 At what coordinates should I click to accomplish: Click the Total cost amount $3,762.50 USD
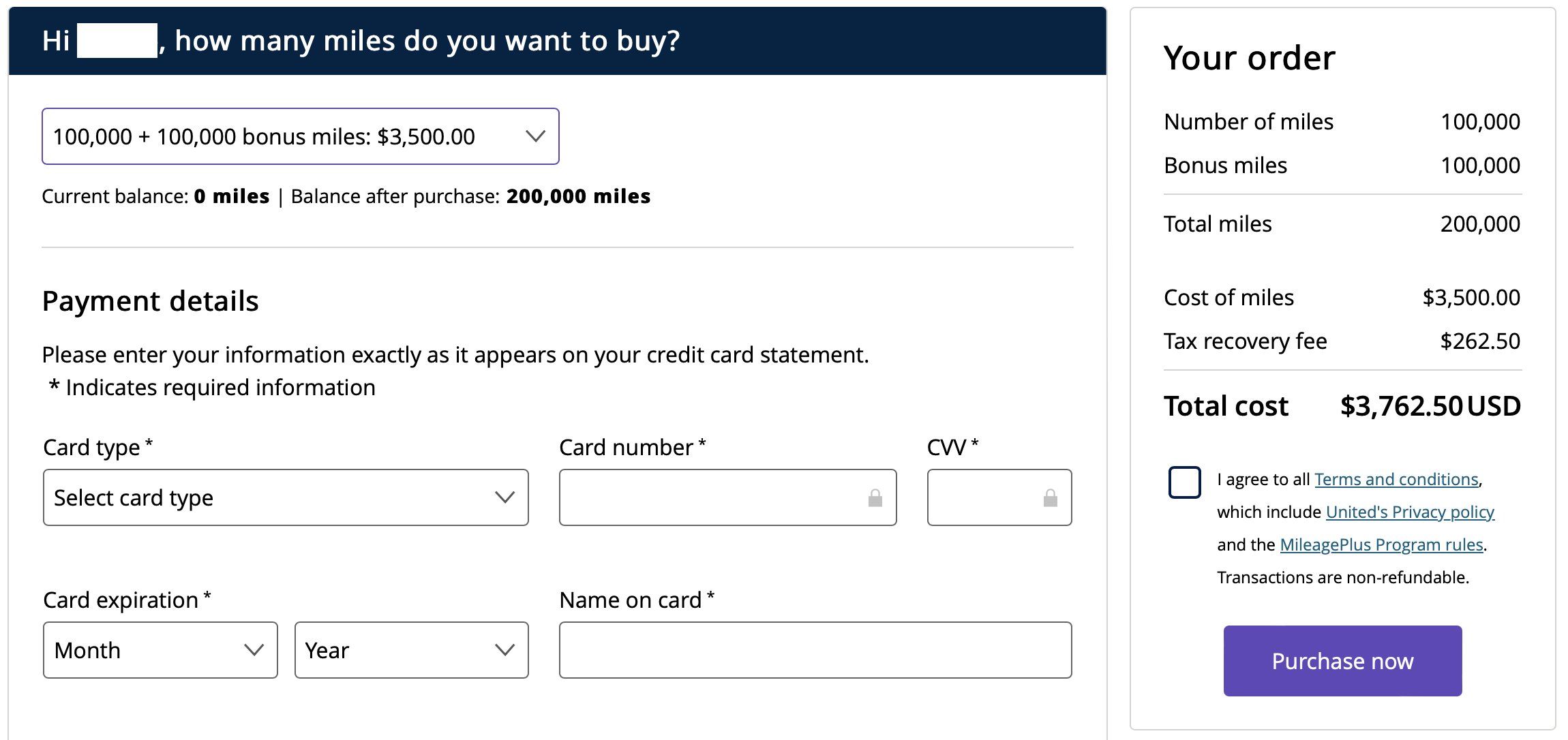(x=1430, y=406)
